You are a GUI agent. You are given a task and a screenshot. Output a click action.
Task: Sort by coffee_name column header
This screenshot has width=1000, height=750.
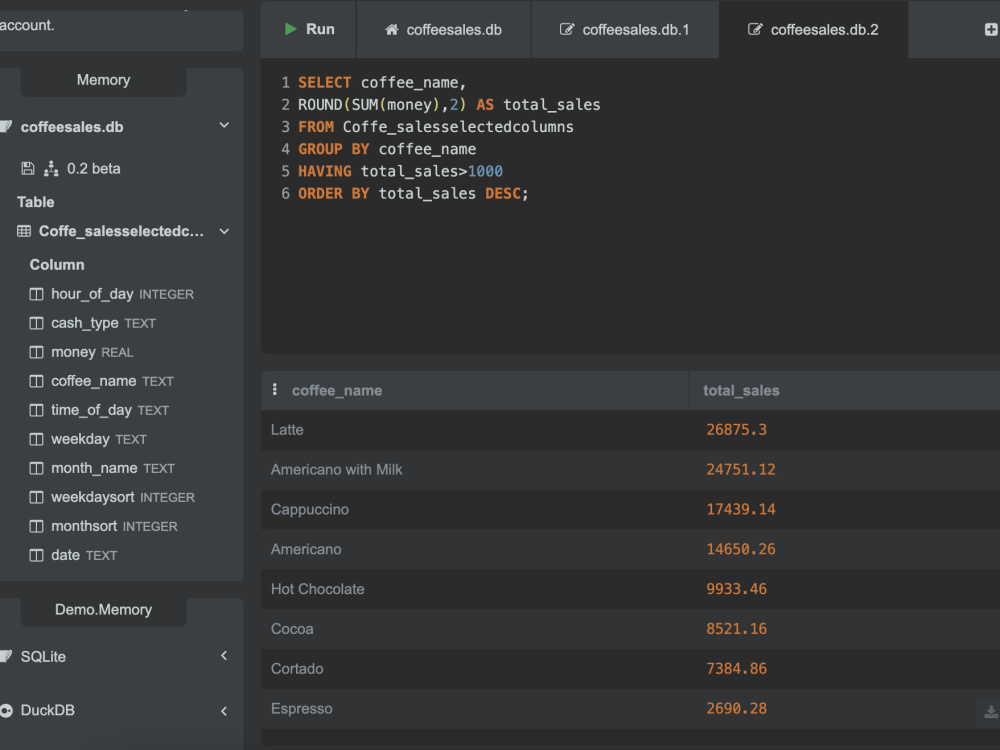pos(337,390)
